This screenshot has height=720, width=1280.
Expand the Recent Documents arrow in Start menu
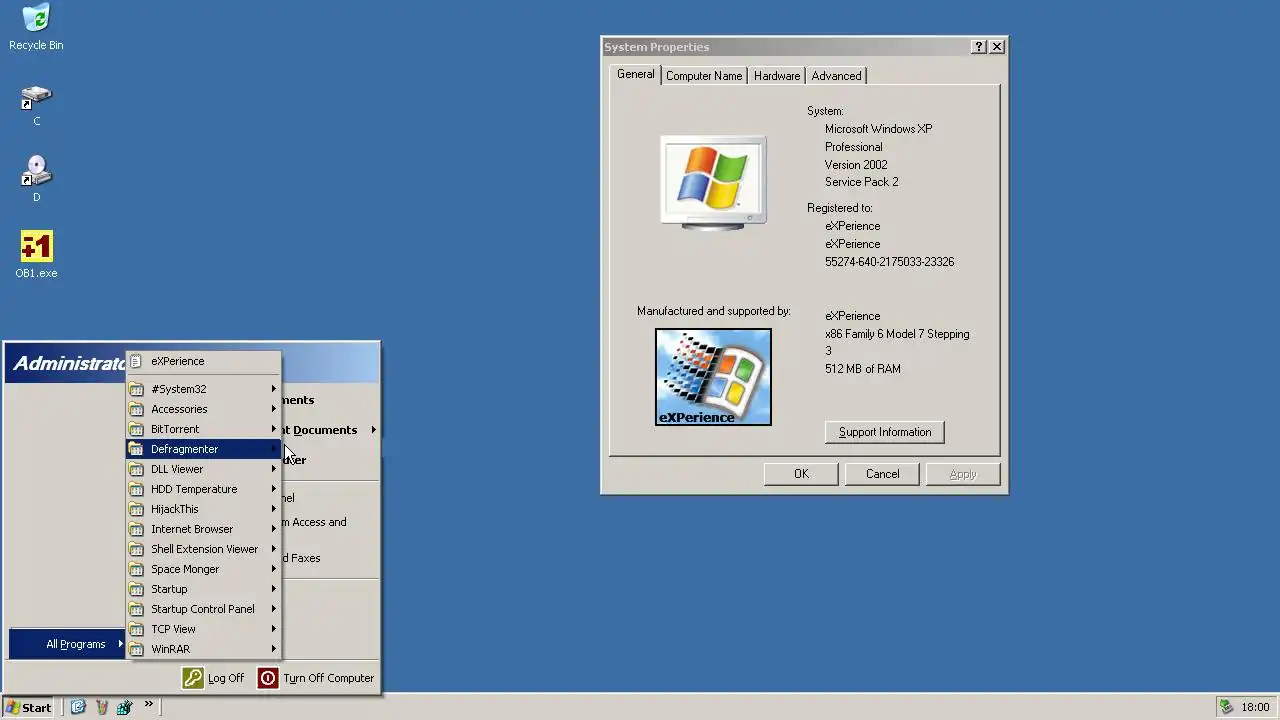pos(374,430)
